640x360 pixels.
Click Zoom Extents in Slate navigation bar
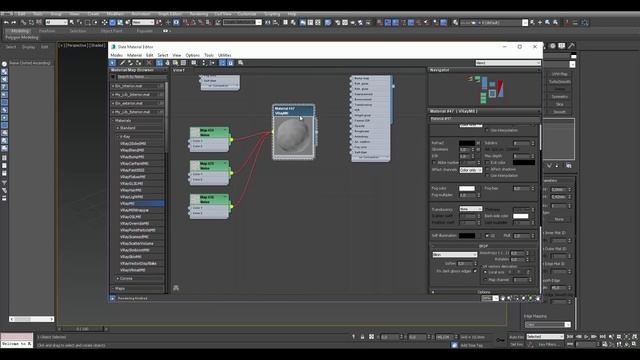[x=524, y=298]
